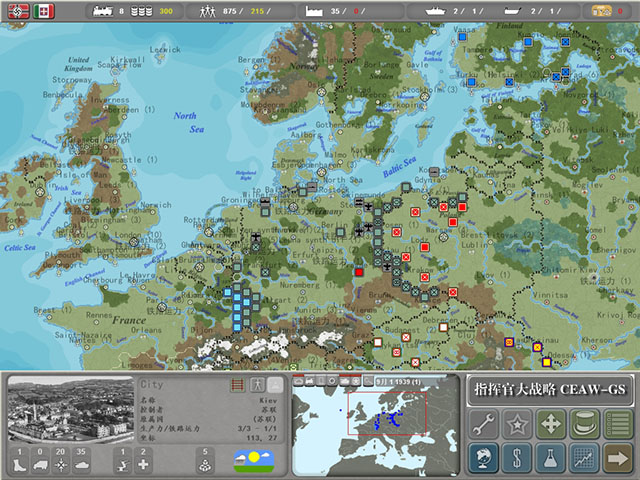Open the star commanders panel

click(x=517, y=424)
